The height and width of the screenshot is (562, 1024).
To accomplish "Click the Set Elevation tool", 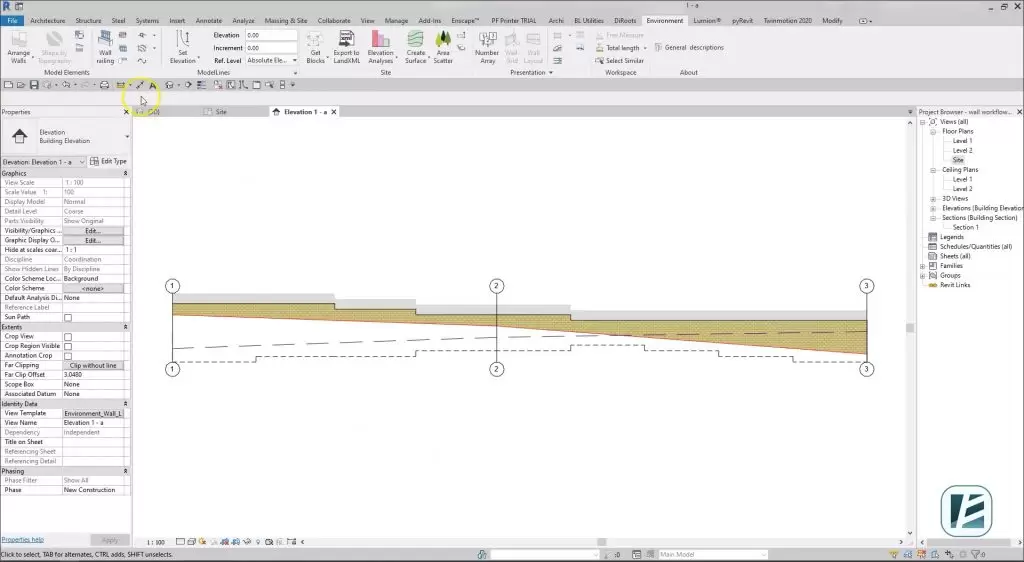I will (183, 45).
